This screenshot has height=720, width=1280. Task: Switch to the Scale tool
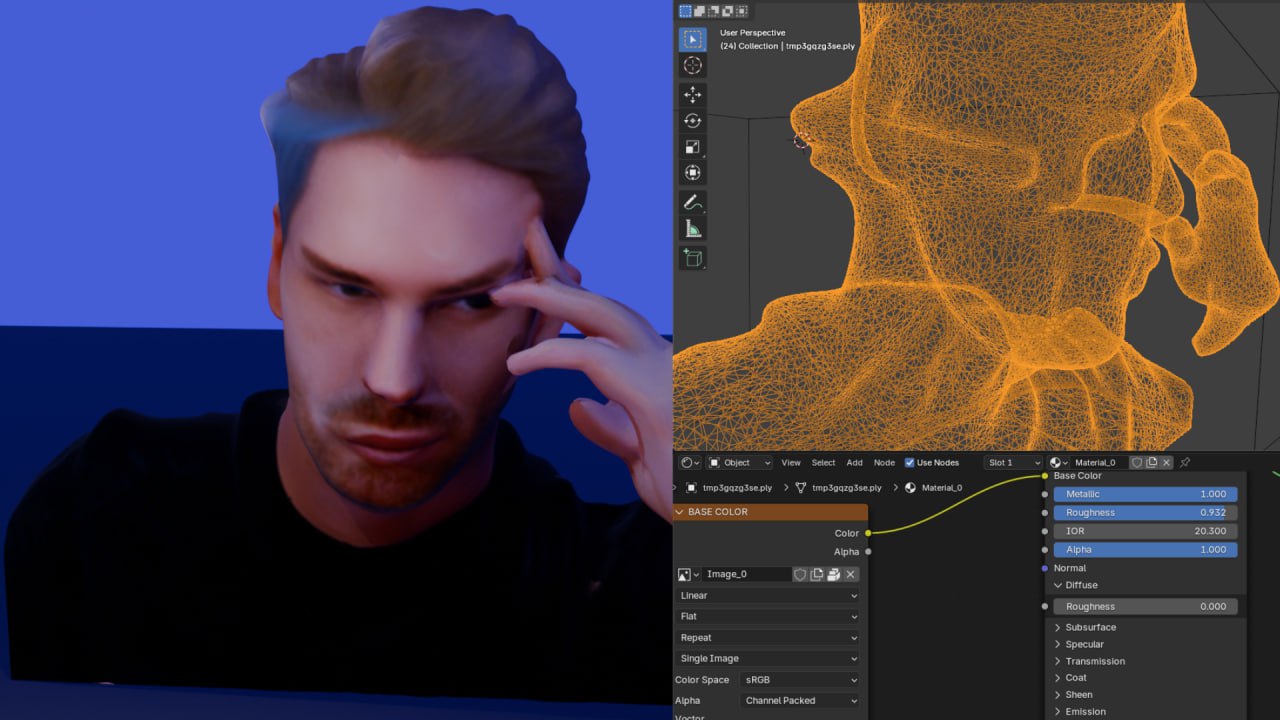[x=692, y=147]
